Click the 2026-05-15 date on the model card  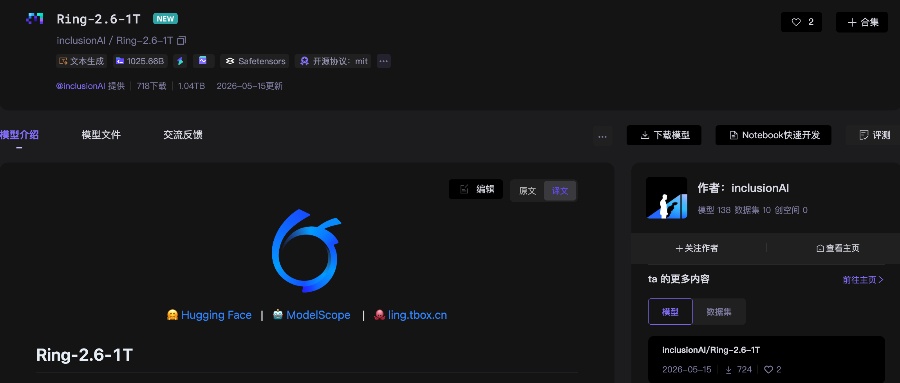686,370
